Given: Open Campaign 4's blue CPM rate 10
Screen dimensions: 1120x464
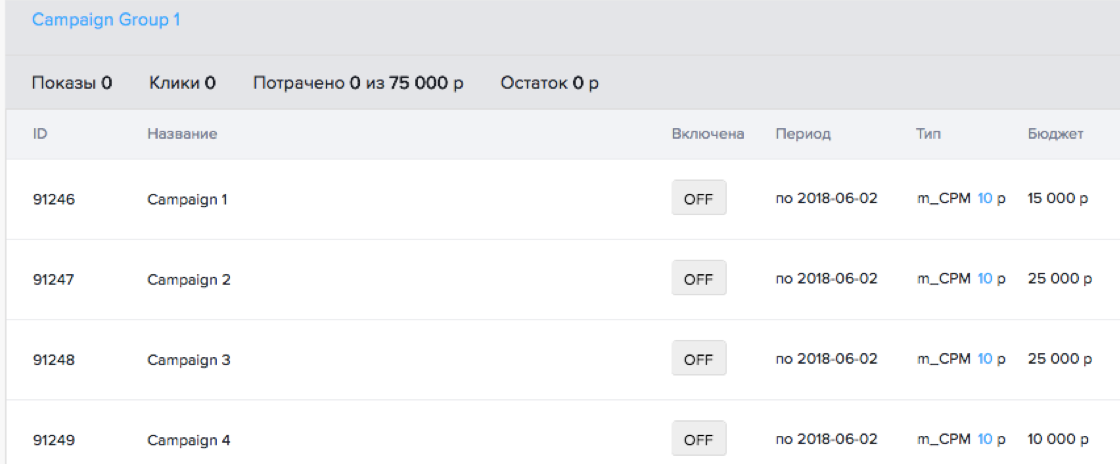Looking at the screenshot, I should (x=985, y=439).
